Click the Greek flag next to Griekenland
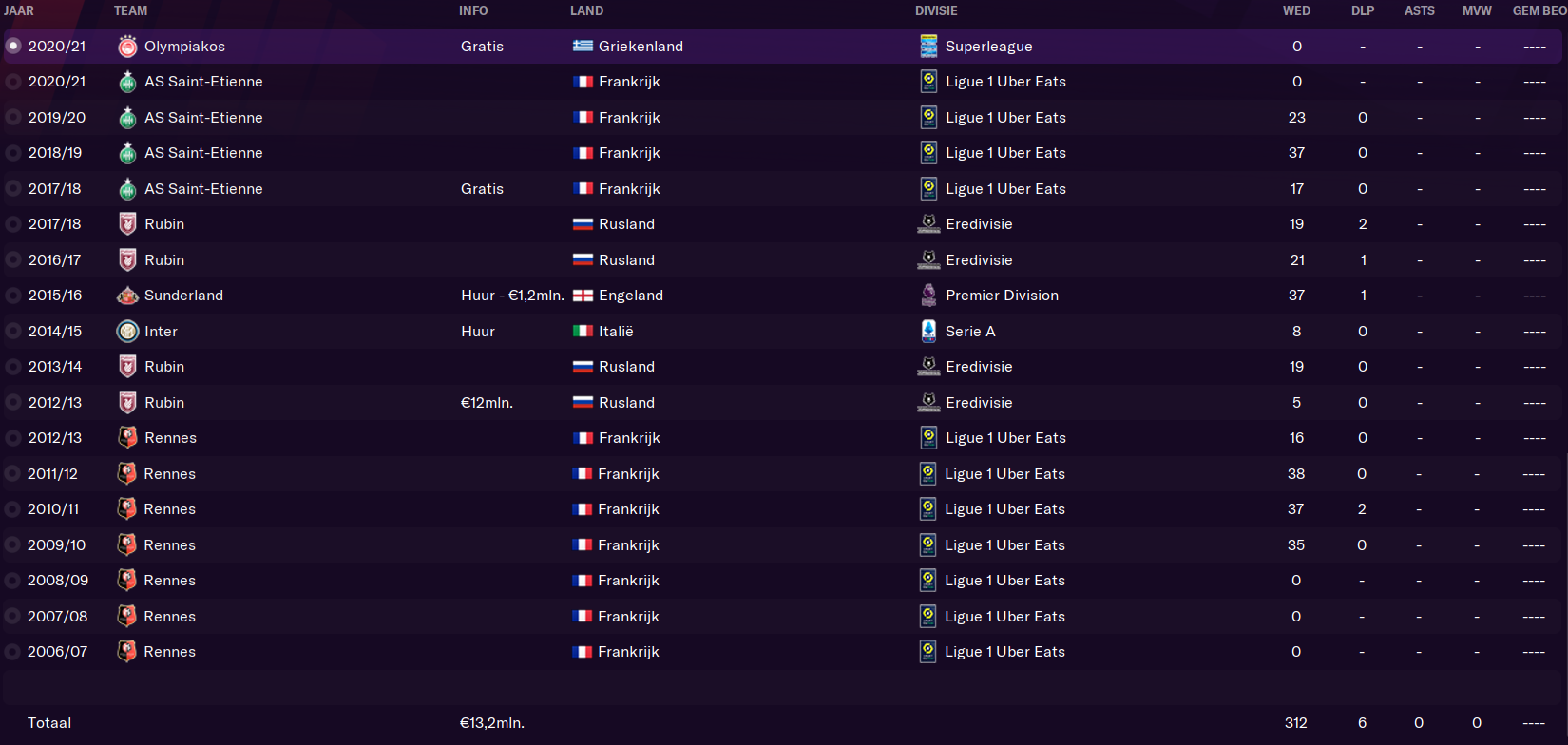The width and height of the screenshot is (1568, 745). coord(583,46)
